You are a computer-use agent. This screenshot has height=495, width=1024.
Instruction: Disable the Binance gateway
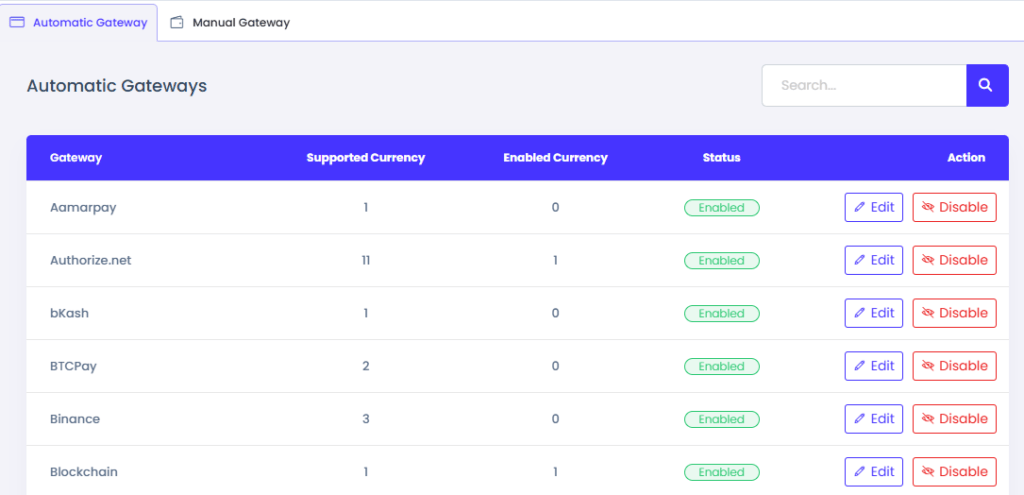(954, 419)
